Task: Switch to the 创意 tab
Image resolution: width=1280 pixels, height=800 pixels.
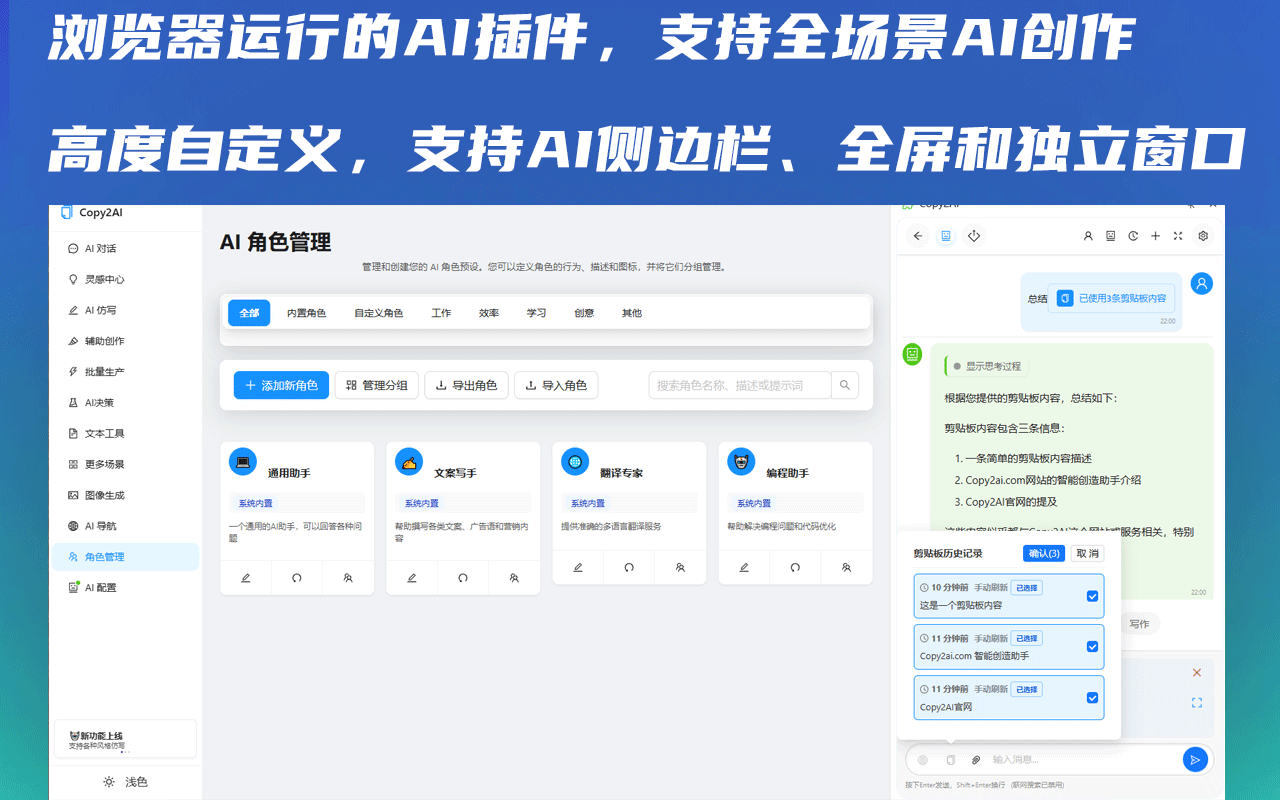Action: [x=584, y=313]
